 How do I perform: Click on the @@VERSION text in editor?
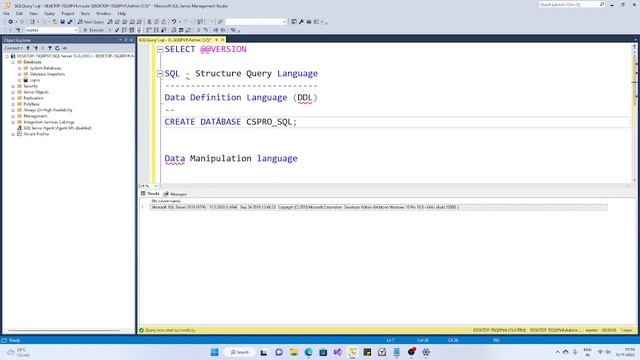223,49
